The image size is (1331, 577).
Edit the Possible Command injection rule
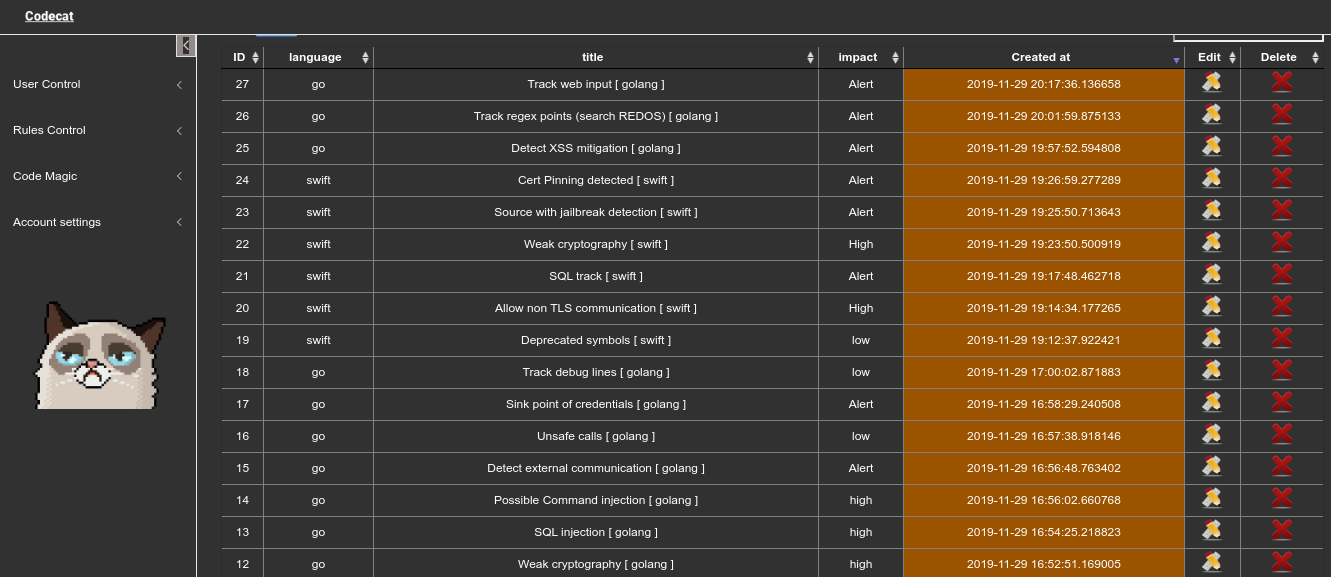tap(1211, 500)
